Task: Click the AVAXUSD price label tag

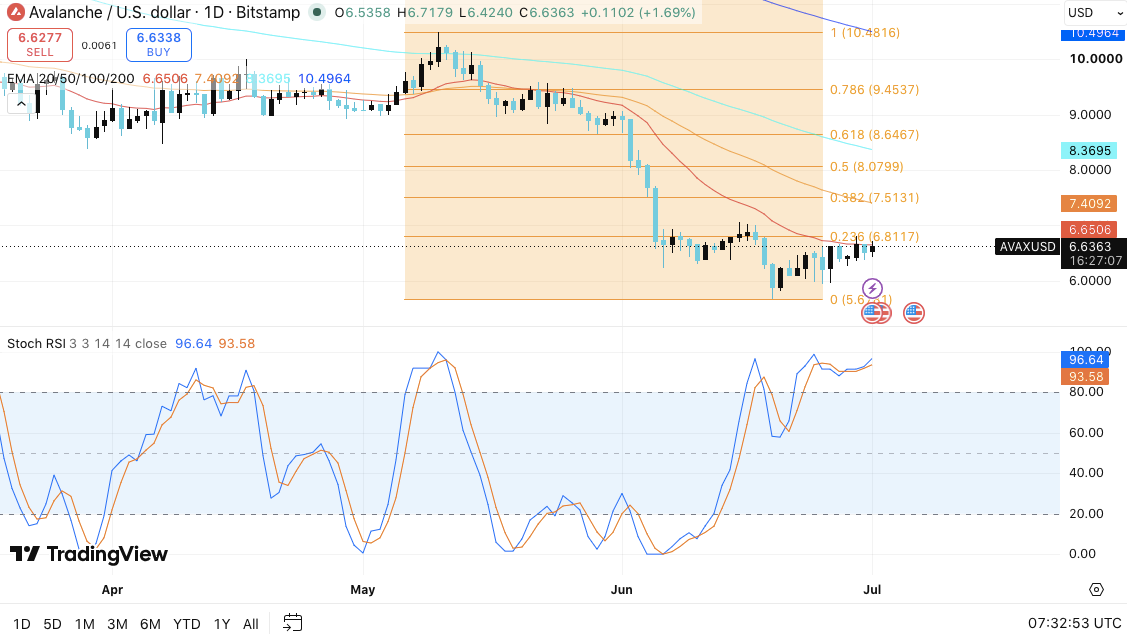Action: (1028, 246)
